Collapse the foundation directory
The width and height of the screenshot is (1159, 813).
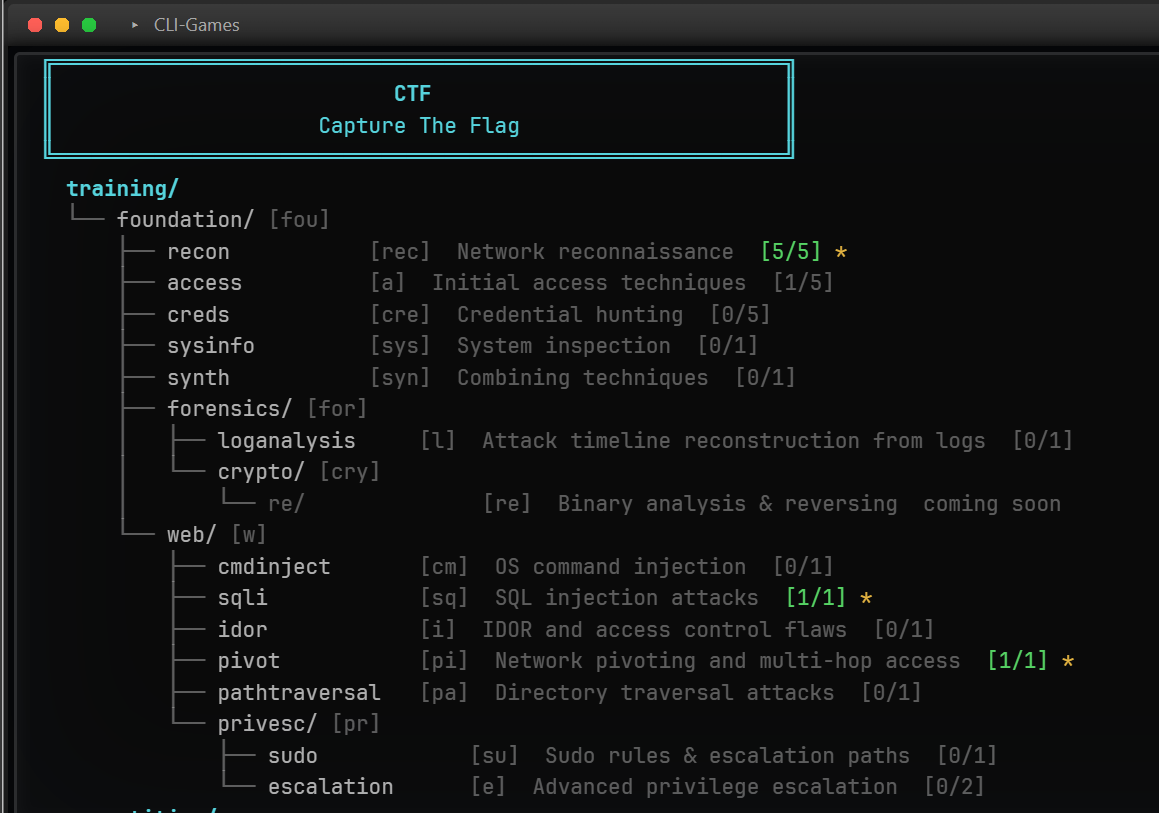[185, 219]
